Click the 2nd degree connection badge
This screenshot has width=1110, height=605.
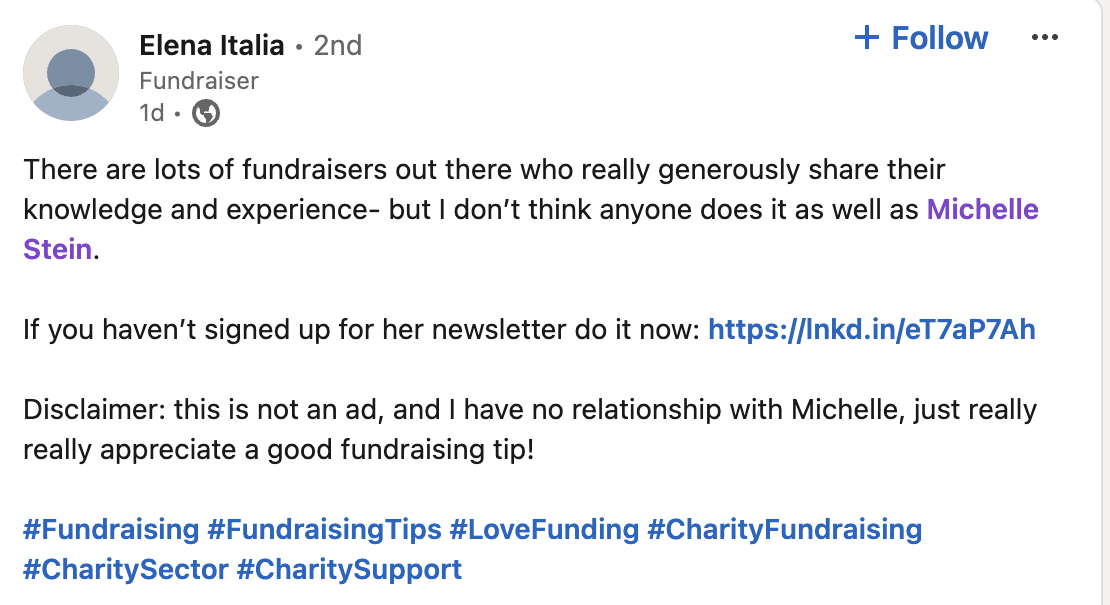pyautogui.click(x=338, y=45)
